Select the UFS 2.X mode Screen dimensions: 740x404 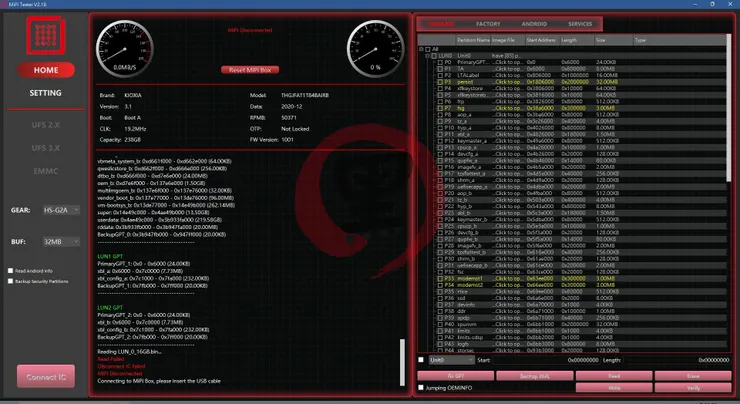click(46, 125)
